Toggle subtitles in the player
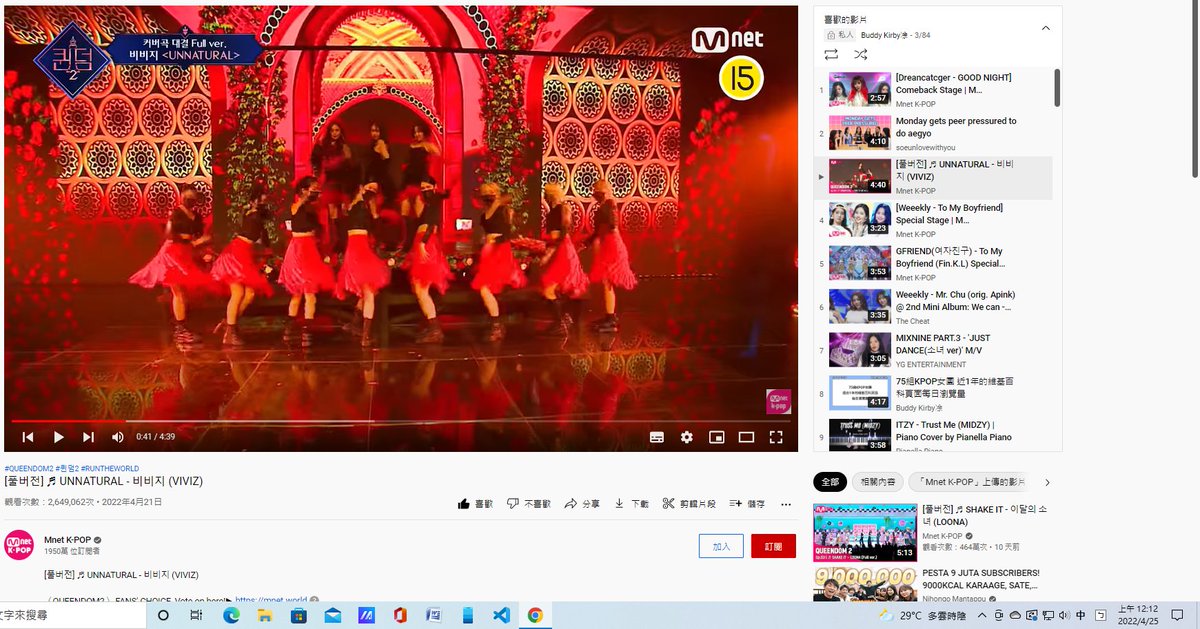 click(x=657, y=437)
